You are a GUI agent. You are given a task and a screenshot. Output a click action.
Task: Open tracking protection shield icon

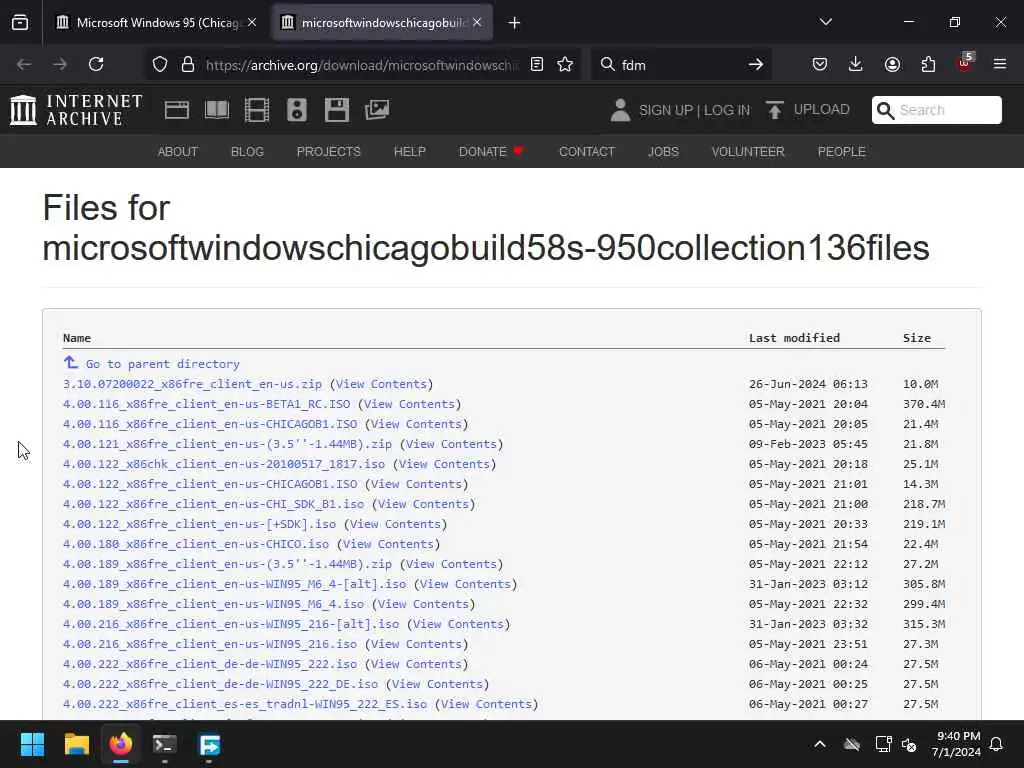tap(160, 64)
